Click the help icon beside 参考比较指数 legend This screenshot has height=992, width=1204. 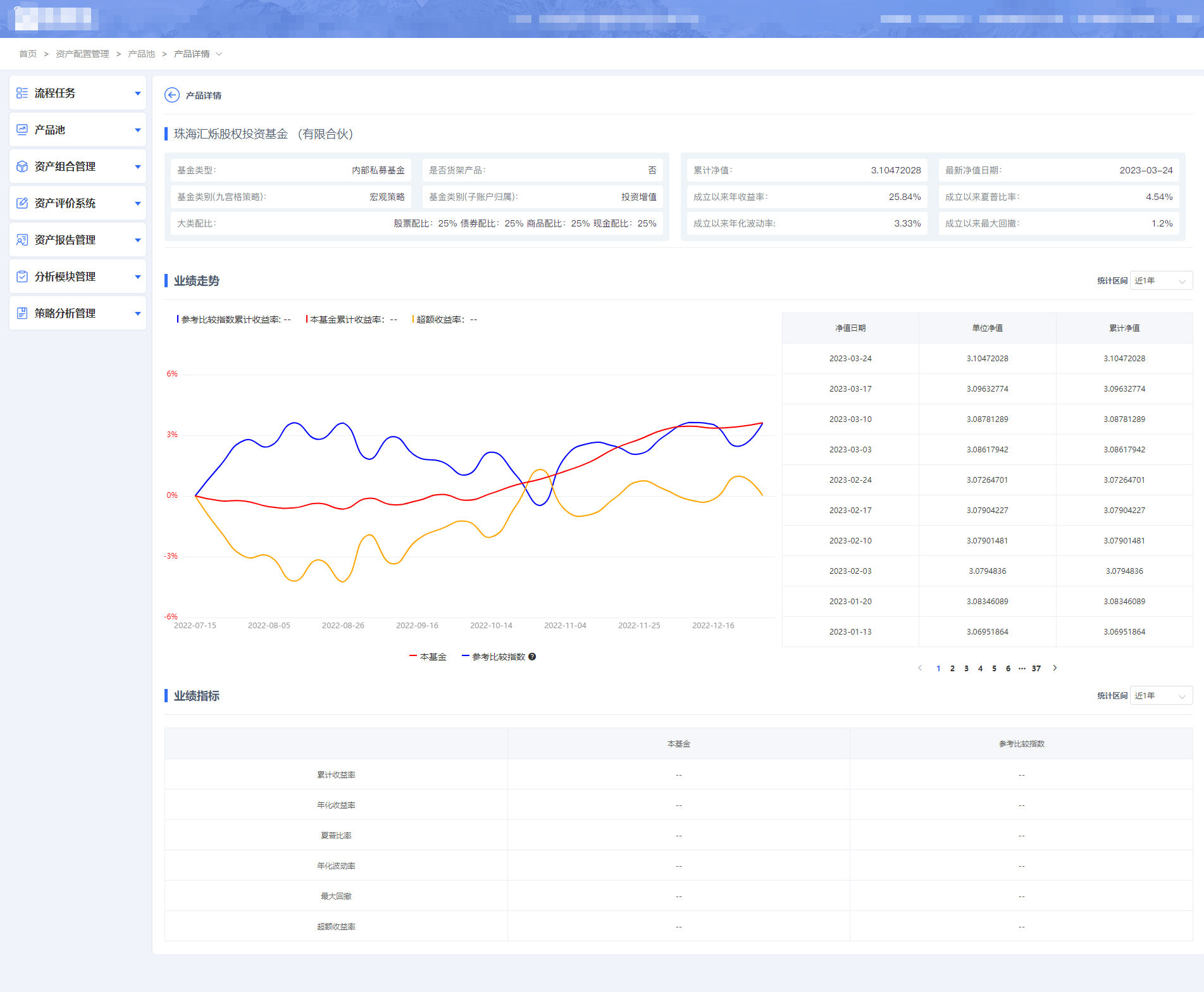pyautogui.click(x=532, y=657)
